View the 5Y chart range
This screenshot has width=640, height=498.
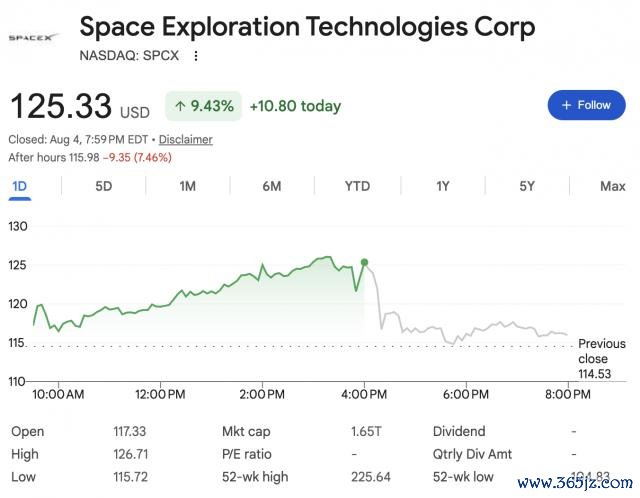(527, 187)
